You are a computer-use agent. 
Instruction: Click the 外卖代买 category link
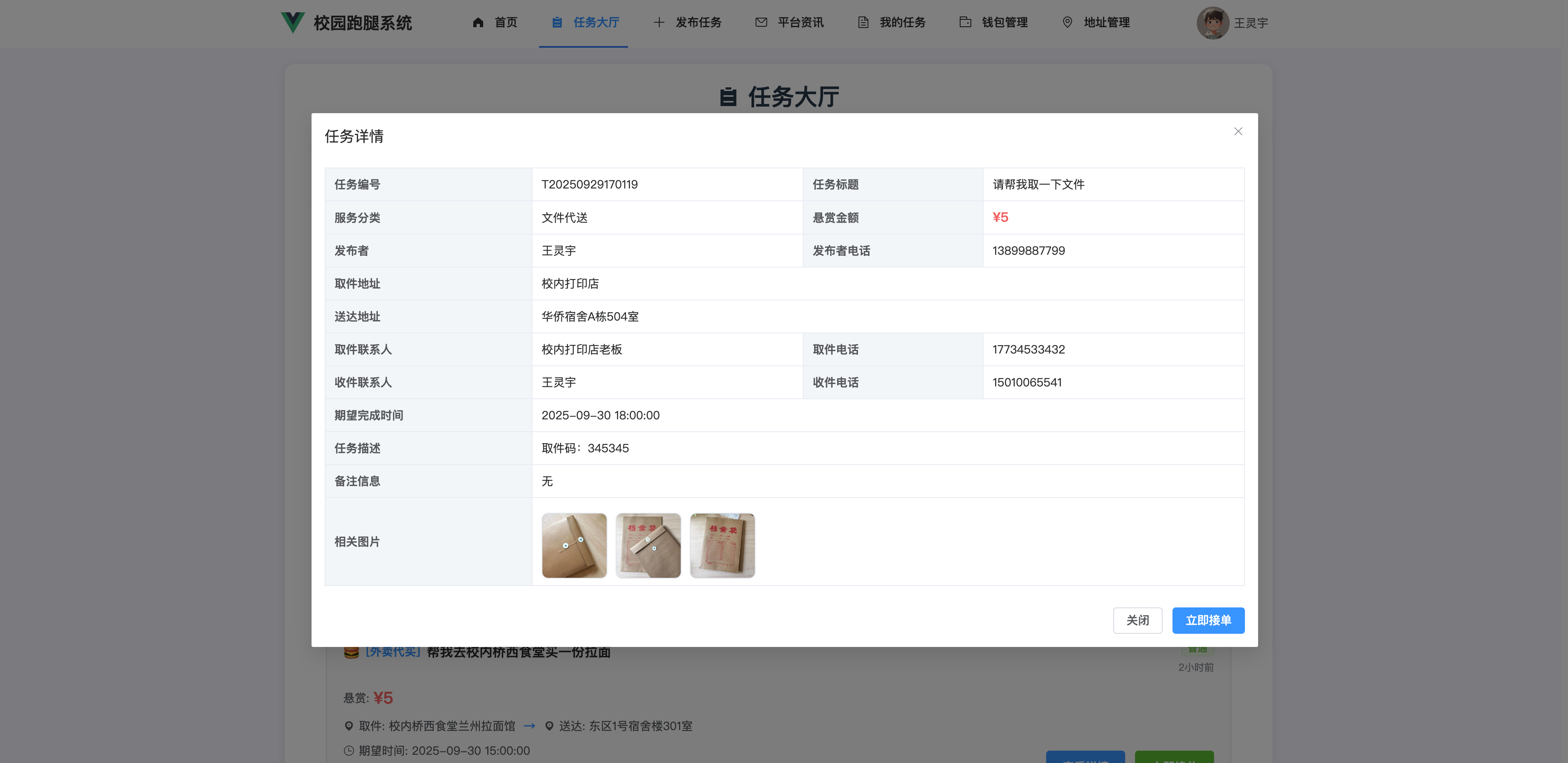coord(393,652)
